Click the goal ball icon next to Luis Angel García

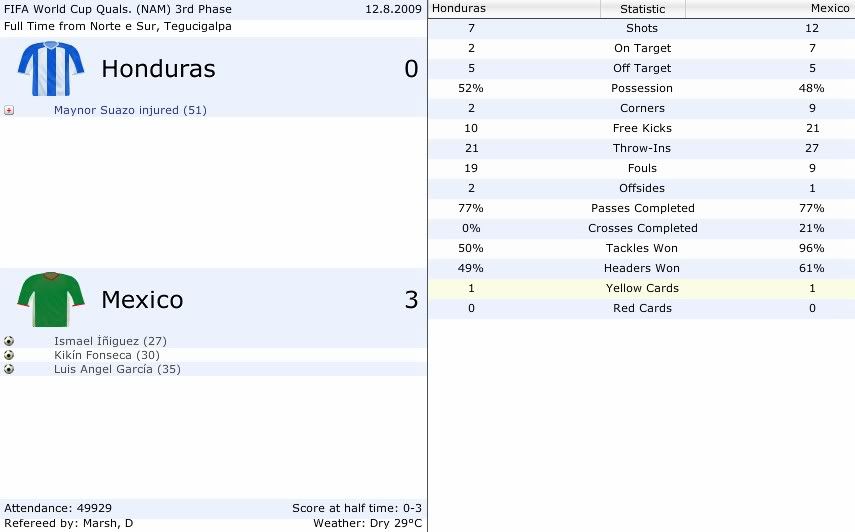coord(9,369)
